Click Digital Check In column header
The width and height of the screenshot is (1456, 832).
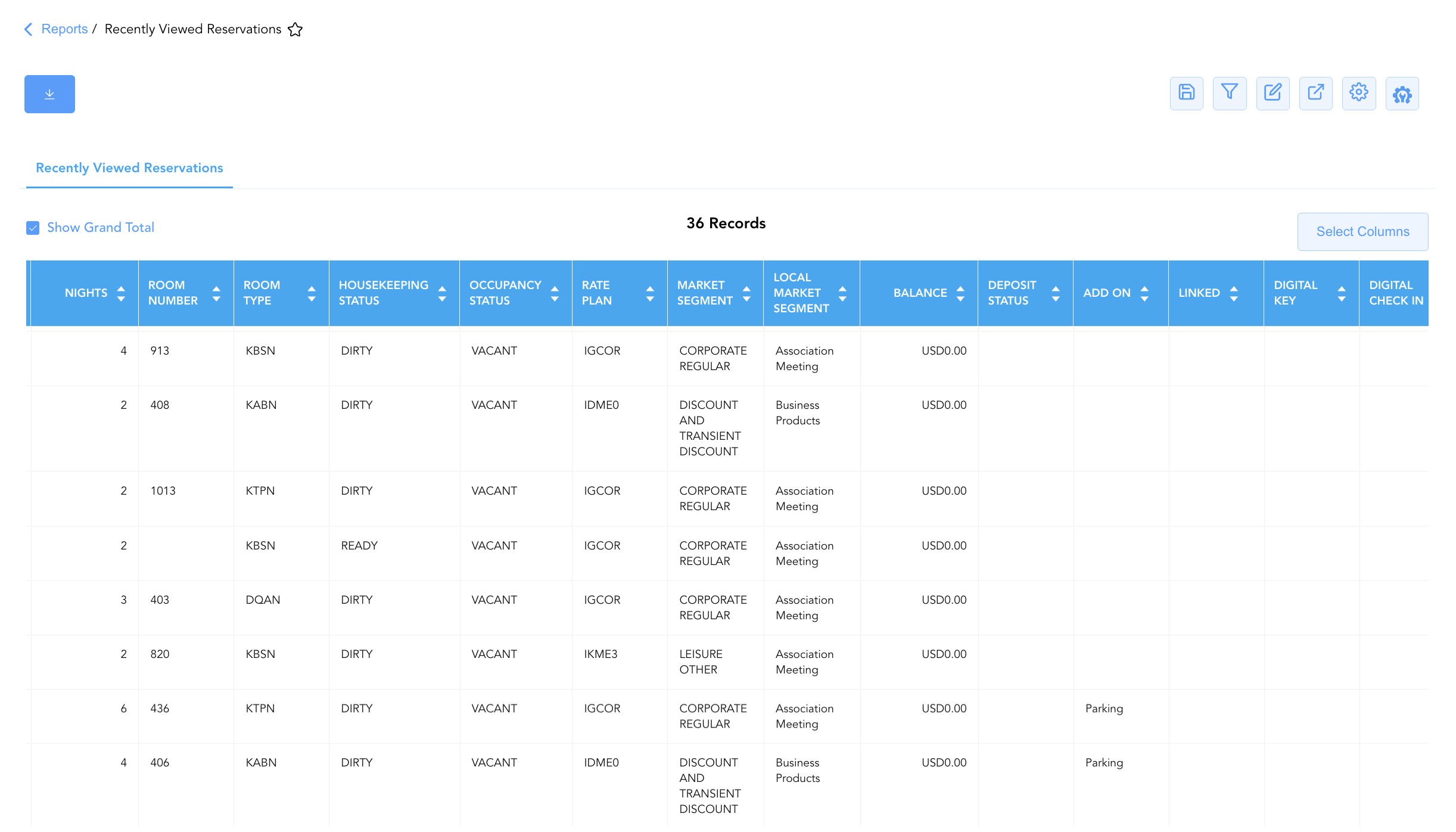[1395, 293]
